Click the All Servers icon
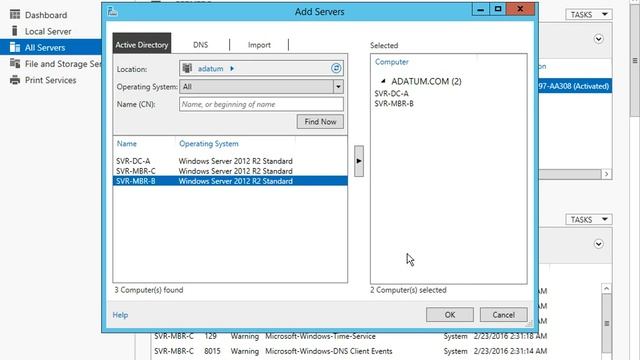This screenshot has width=640, height=360. (x=15, y=47)
